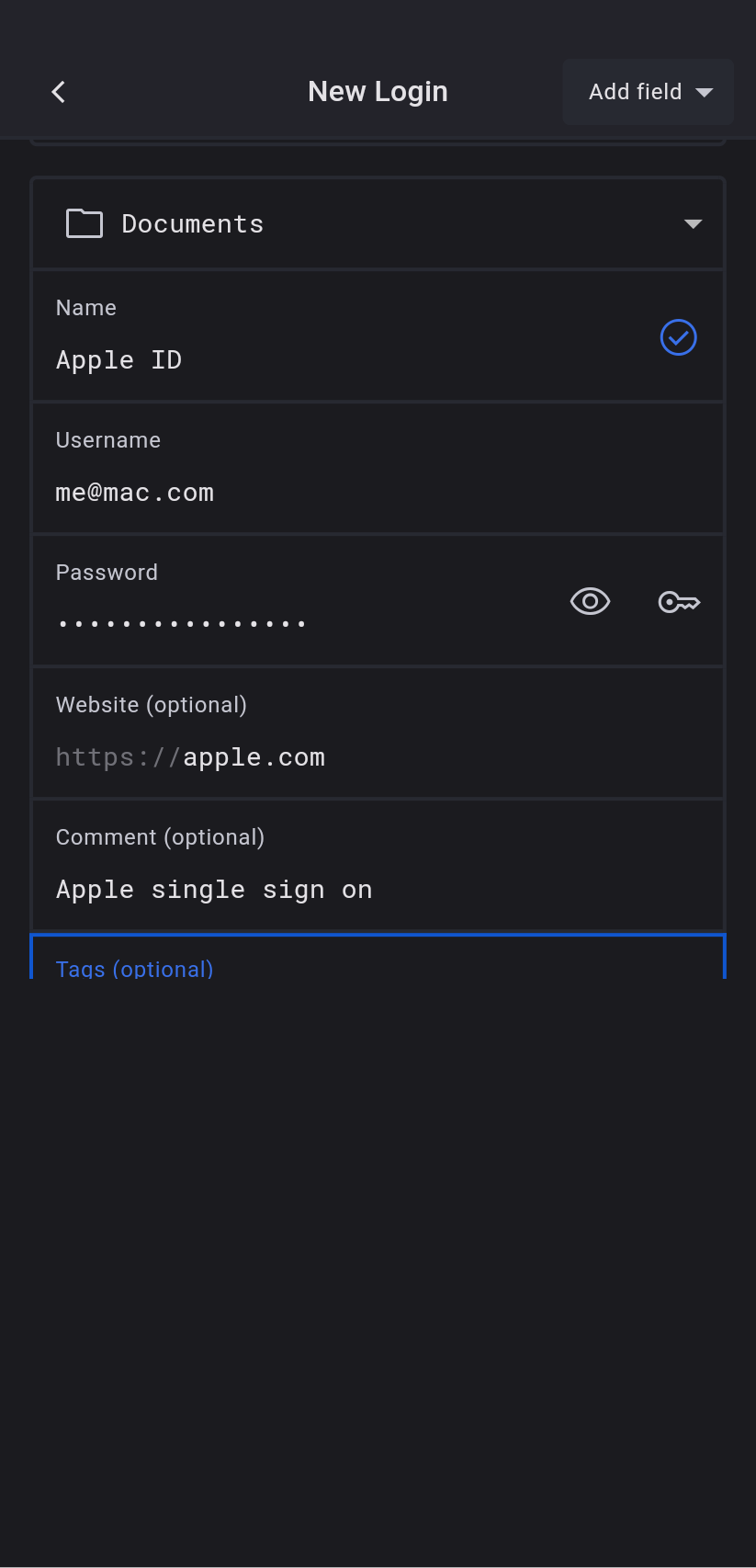
Task: Edit the Website field showing apple.com
Action: click(x=254, y=757)
